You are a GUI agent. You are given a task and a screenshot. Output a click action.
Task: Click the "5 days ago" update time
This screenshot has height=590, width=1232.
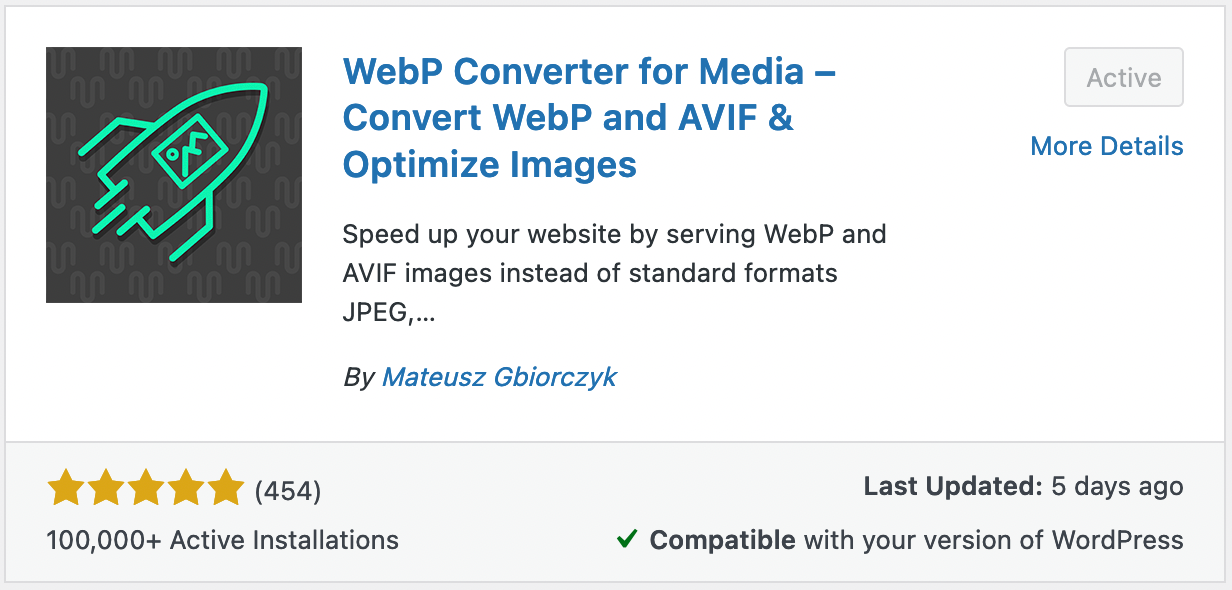(x=1117, y=487)
